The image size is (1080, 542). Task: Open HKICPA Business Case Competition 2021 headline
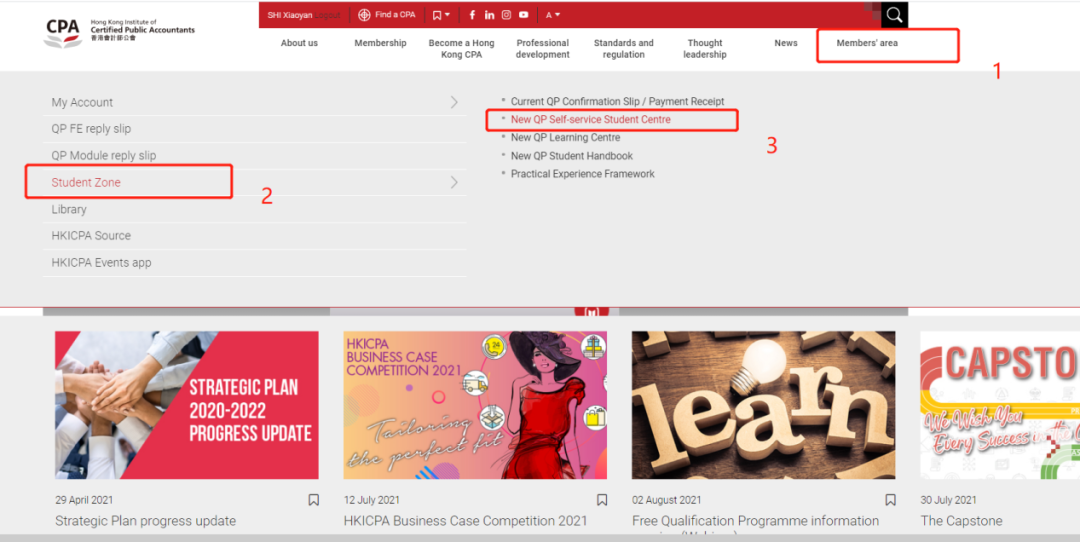point(466,521)
